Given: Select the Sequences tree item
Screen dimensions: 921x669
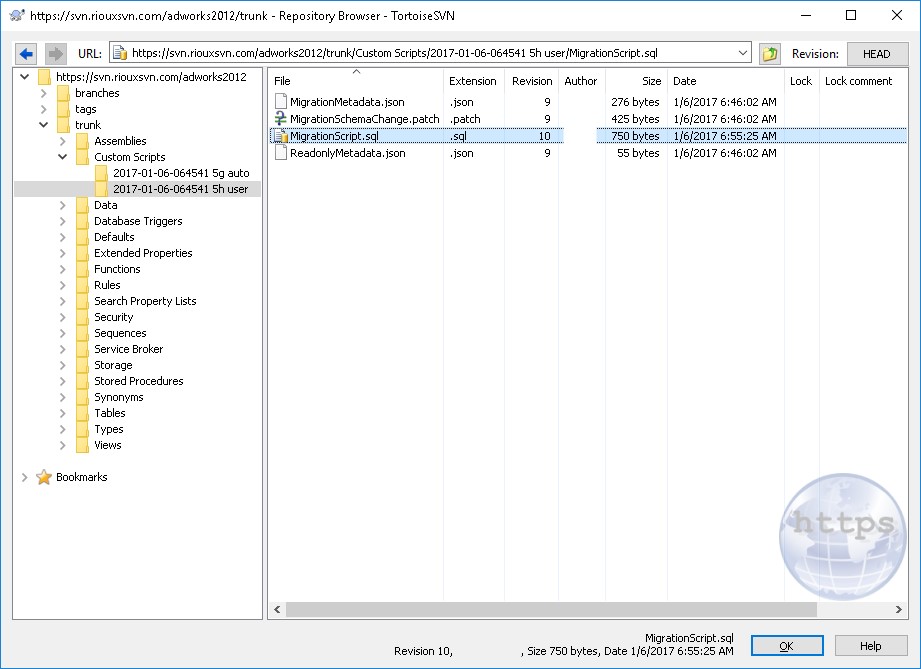Looking at the screenshot, I should click(x=120, y=333).
